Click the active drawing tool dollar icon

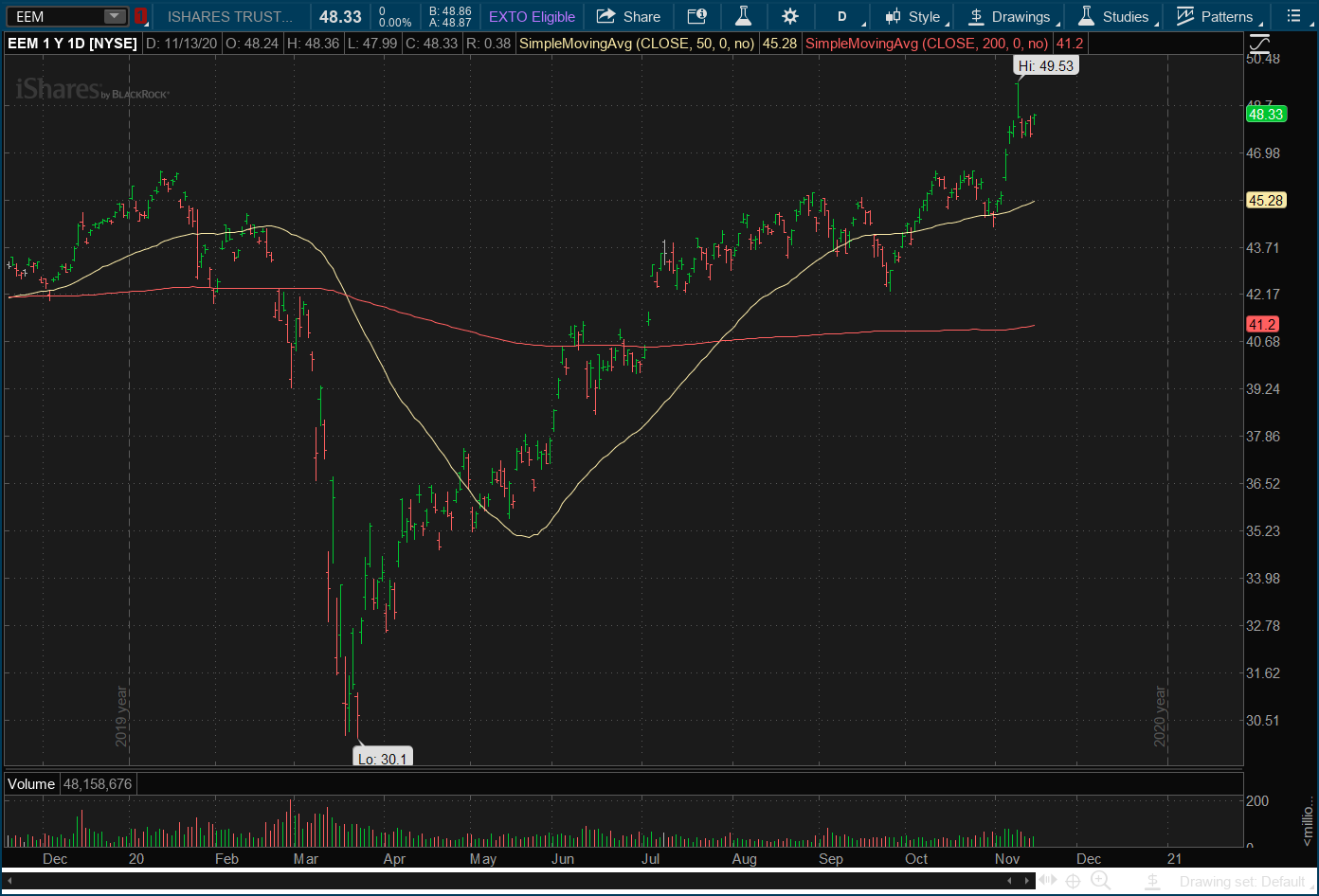point(1152,881)
